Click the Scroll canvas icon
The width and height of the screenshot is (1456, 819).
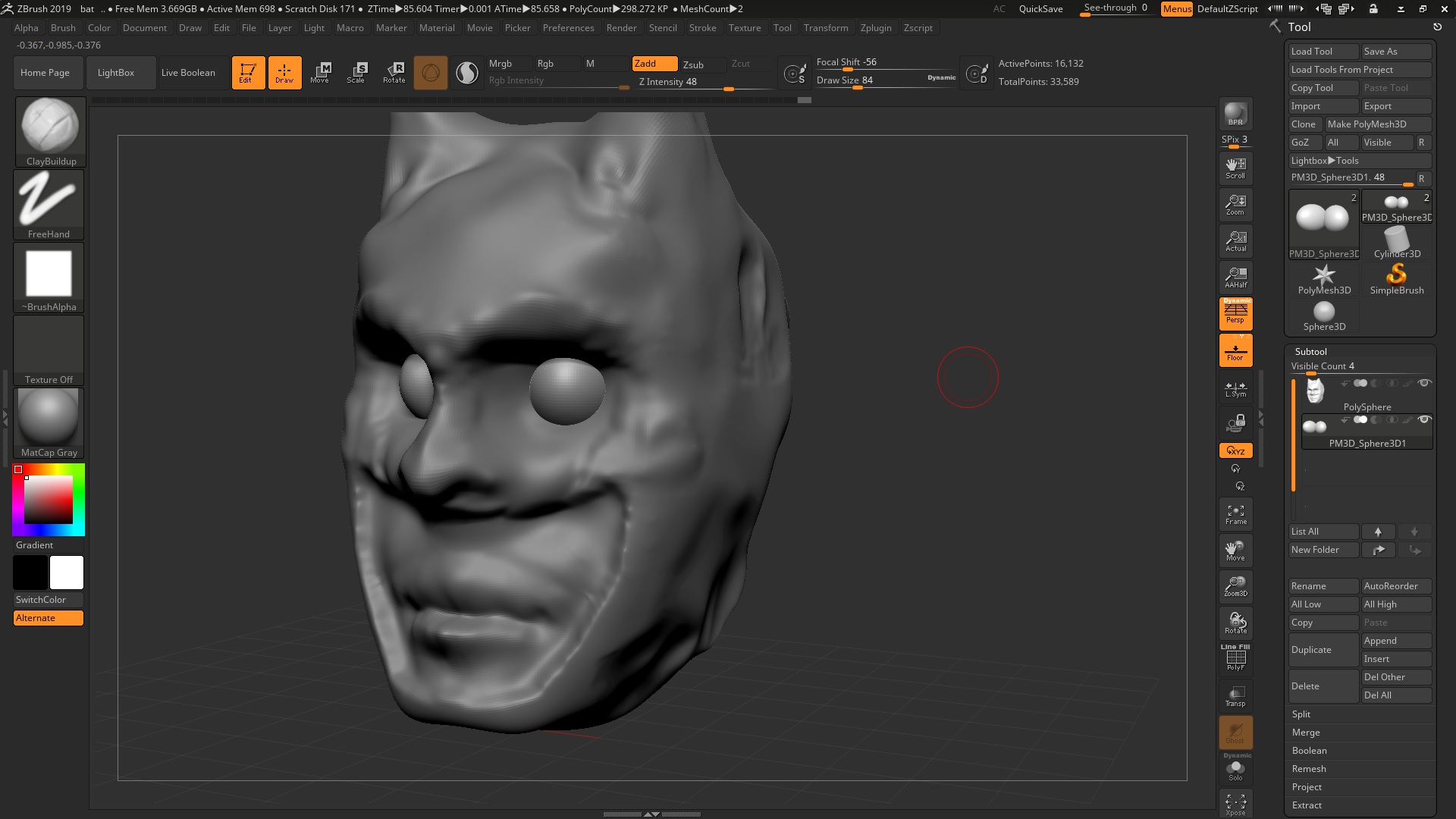1235,168
